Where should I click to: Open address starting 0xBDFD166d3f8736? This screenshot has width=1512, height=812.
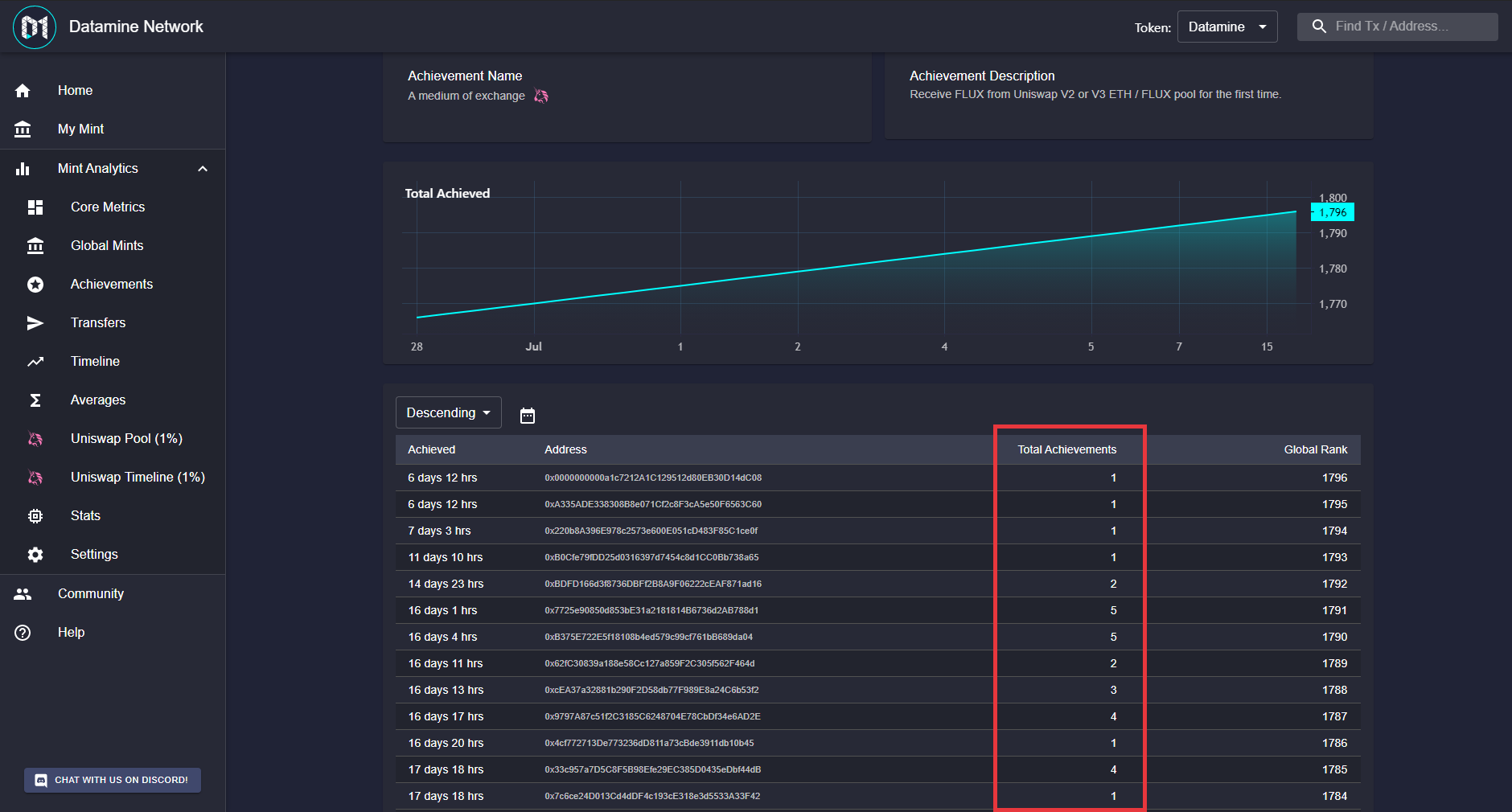pyautogui.click(x=653, y=584)
